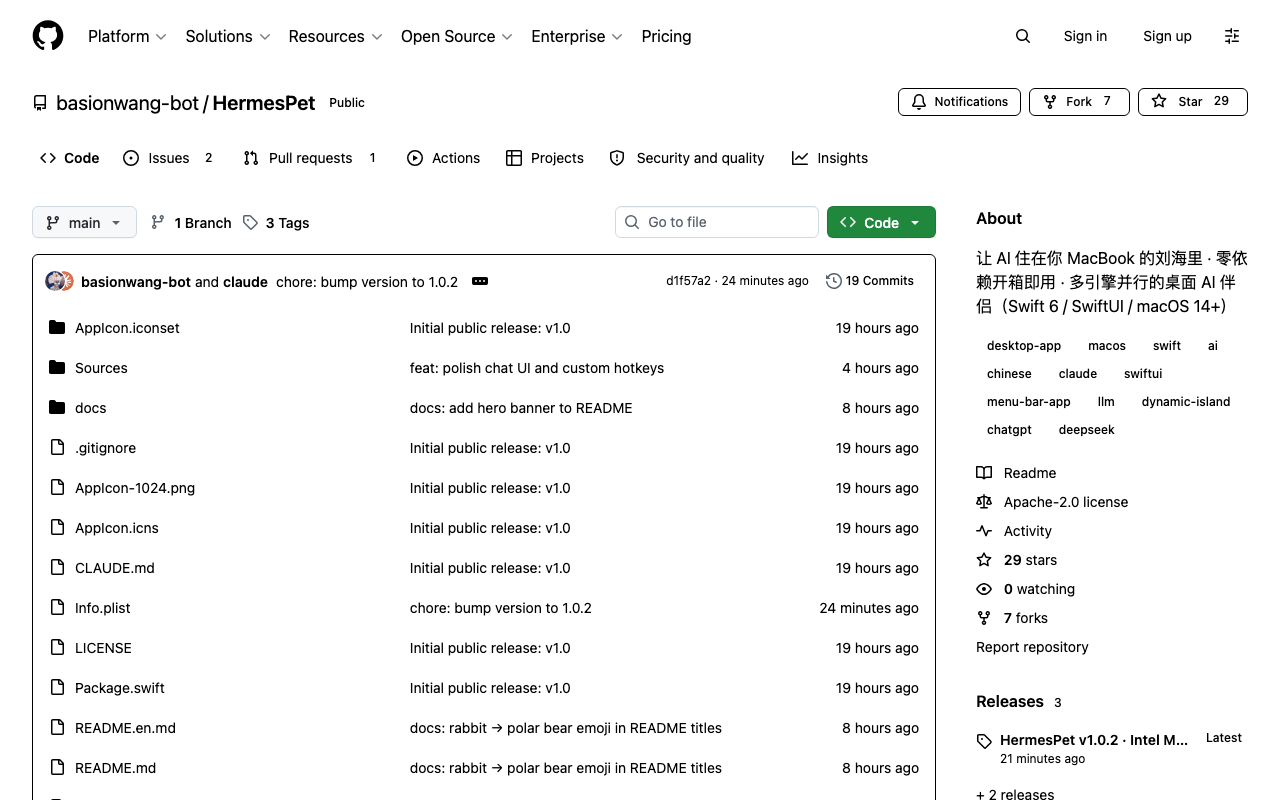Focus the Go to file search field
Viewport: 1280px width, 800px height.
[x=717, y=222]
